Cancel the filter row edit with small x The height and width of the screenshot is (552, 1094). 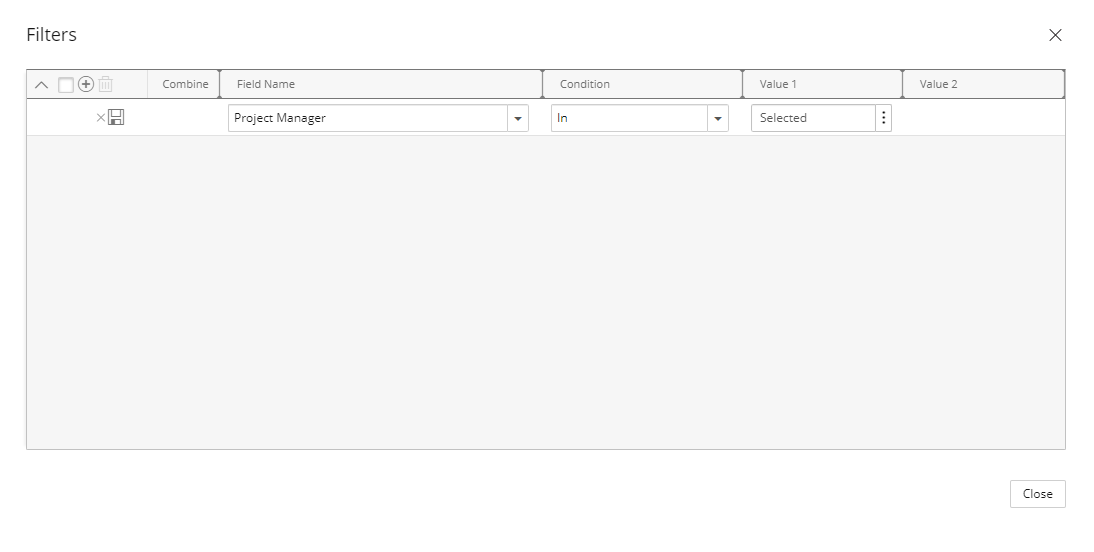pyautogui.click(x=100, y=117)
